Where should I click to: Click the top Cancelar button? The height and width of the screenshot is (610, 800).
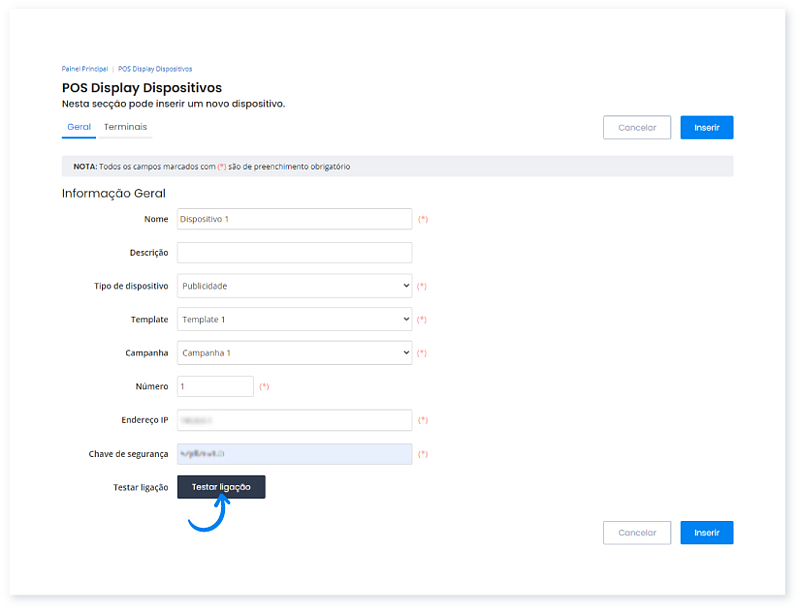(x=637, y=128)
